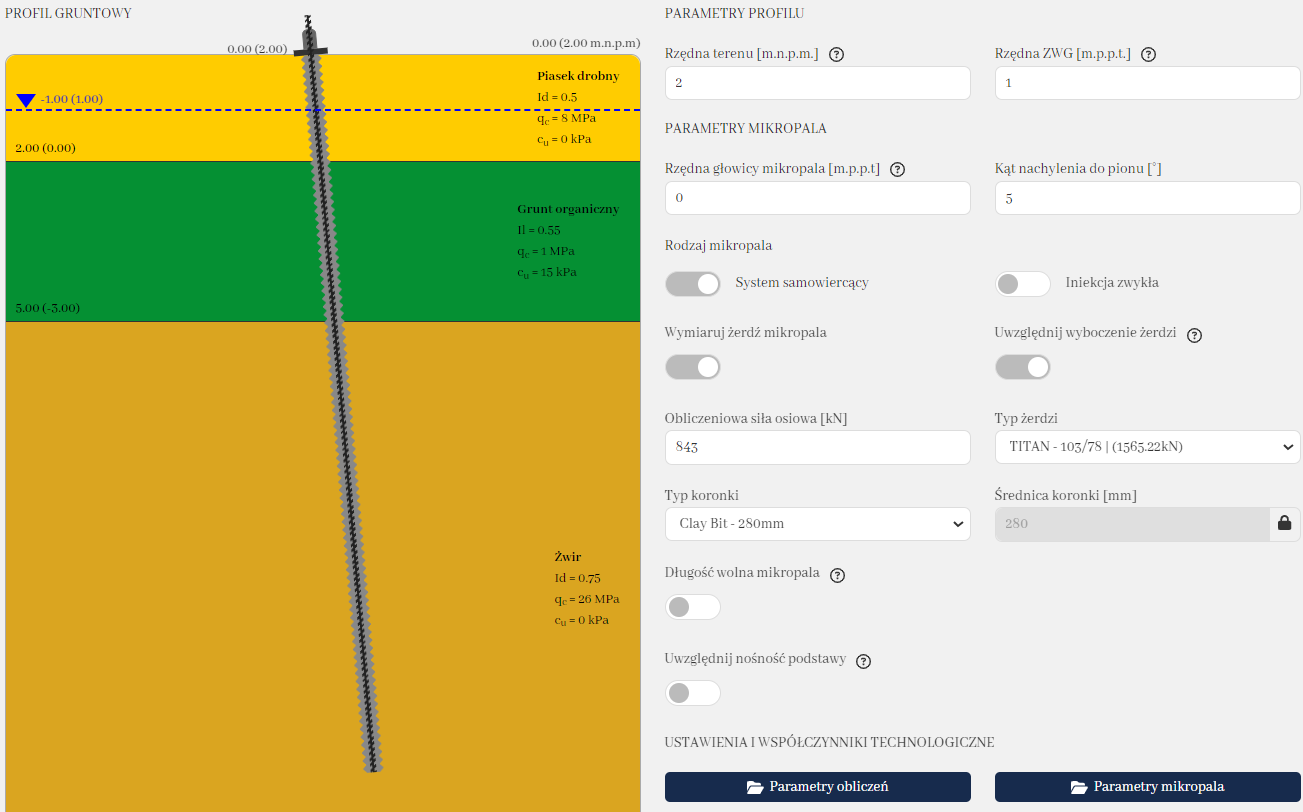Toggle the System samowiercący switch
Screen dimensions: 1303x812
pyautogui.click(x=693, y=284)
